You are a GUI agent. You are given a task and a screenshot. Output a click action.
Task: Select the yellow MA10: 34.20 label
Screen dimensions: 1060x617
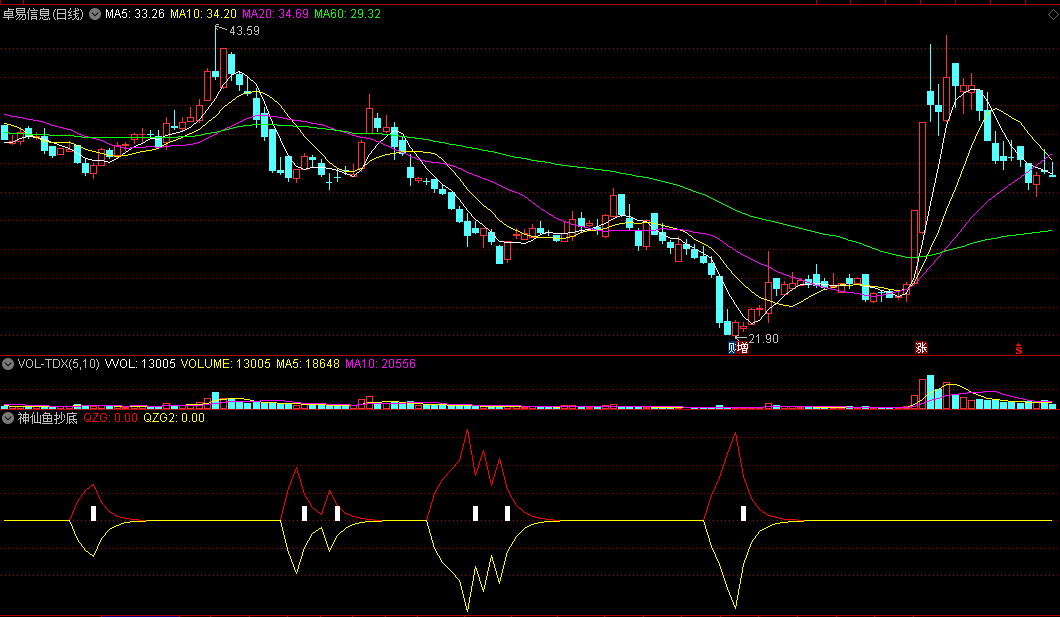point(203,14)
